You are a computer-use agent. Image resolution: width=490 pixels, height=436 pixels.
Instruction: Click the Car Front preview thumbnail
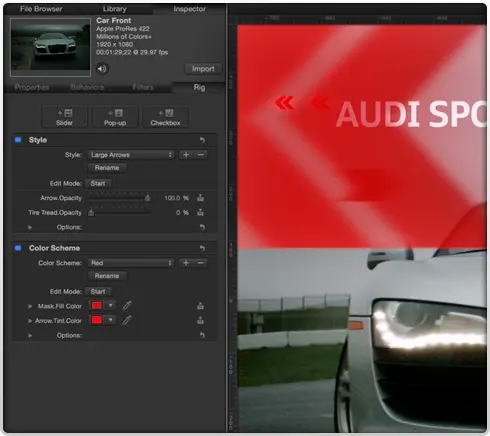50,47
